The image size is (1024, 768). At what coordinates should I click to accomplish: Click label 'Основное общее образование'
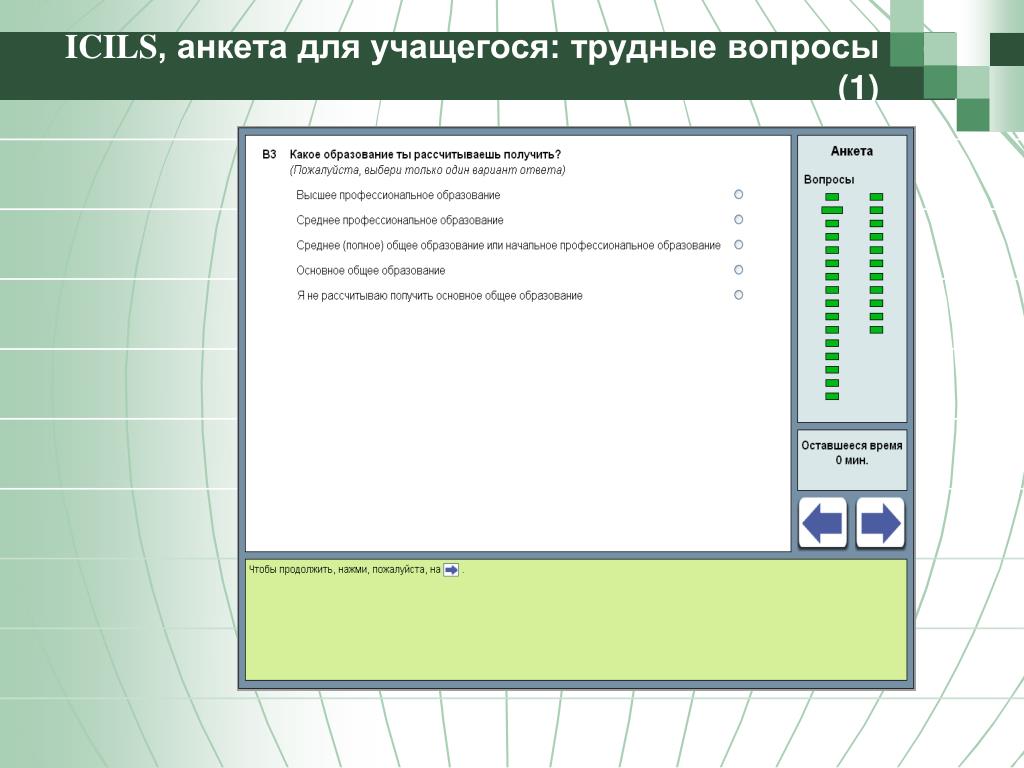coord(371,270)
